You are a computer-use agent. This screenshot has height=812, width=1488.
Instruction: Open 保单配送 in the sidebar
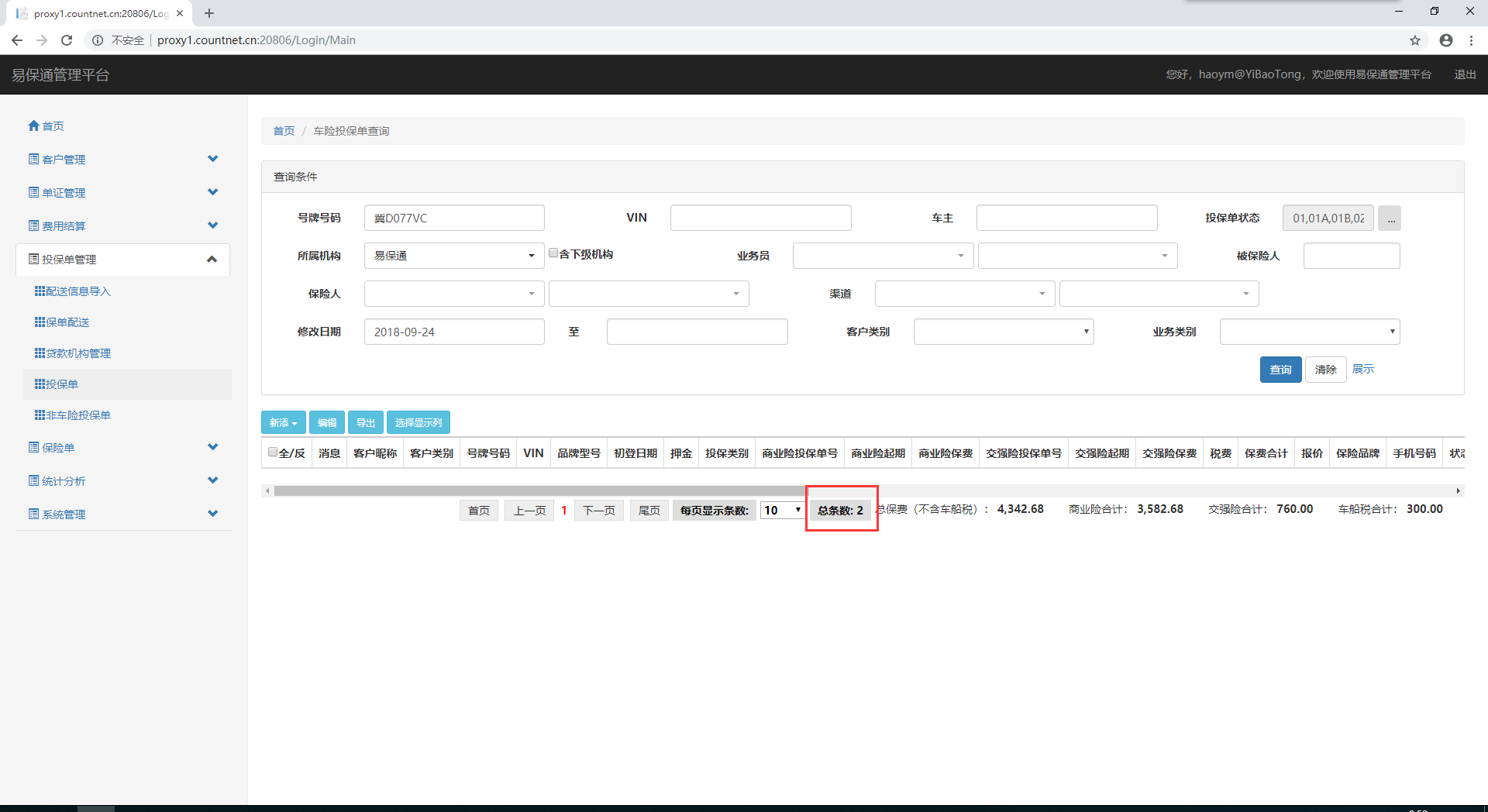click(67, 322)
